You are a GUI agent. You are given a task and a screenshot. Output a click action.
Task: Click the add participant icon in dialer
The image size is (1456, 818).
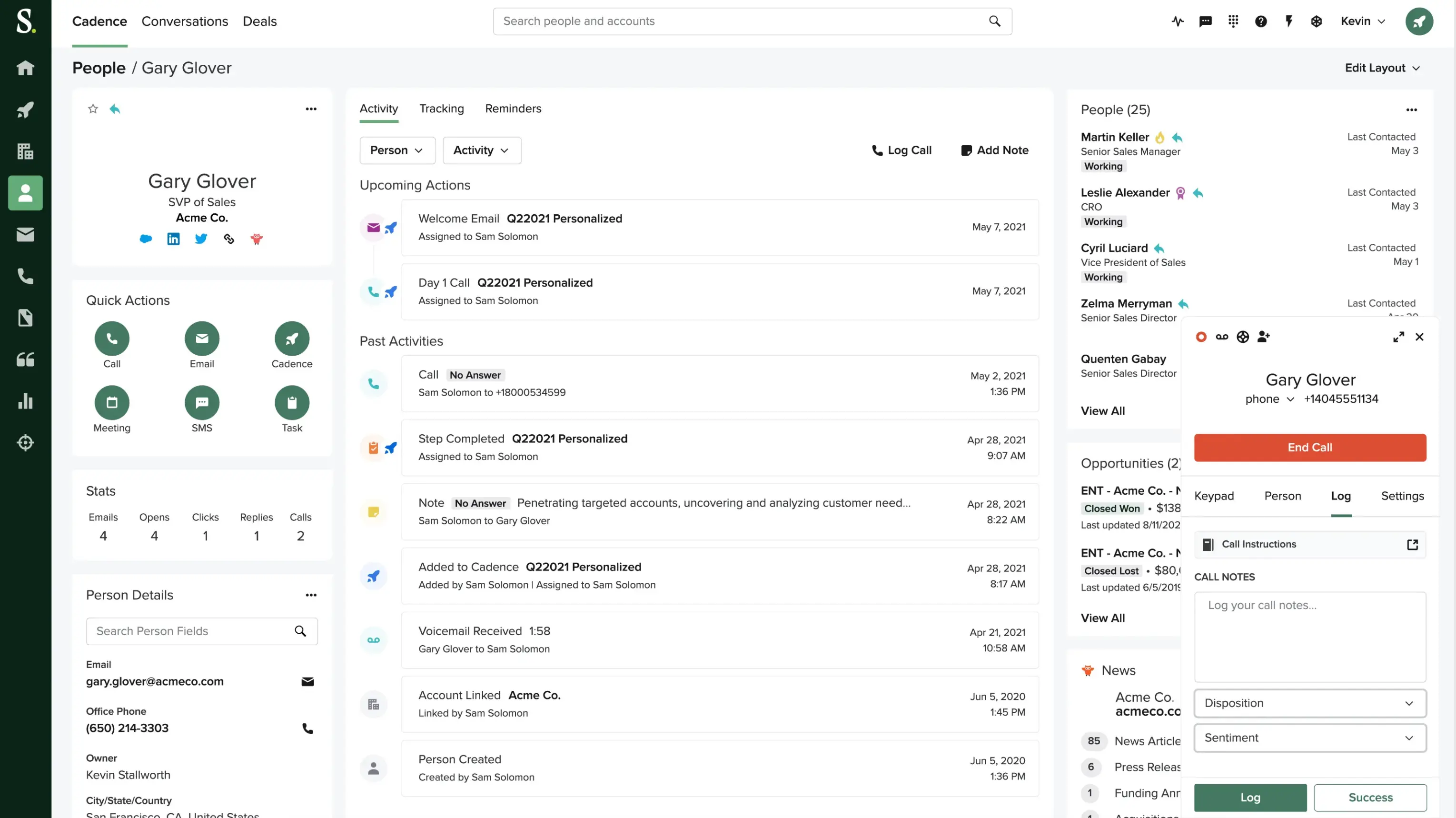pos(1263,337)
